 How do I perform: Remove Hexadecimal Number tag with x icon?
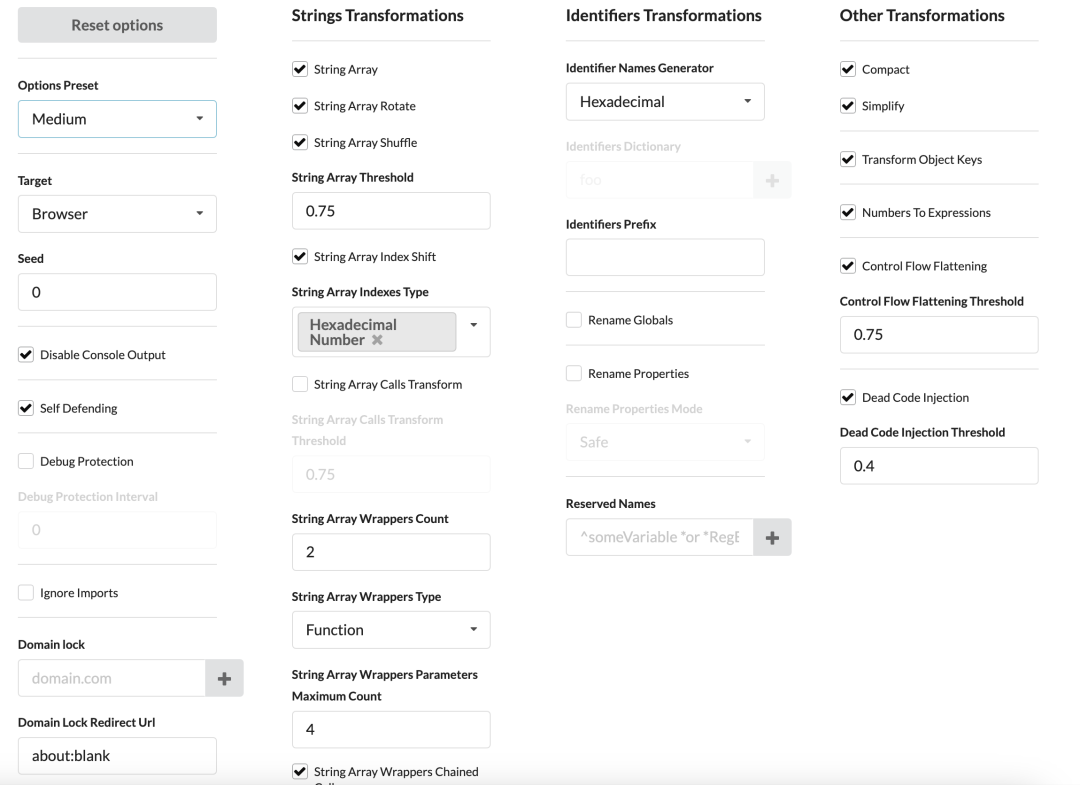(x=377, y=340)
